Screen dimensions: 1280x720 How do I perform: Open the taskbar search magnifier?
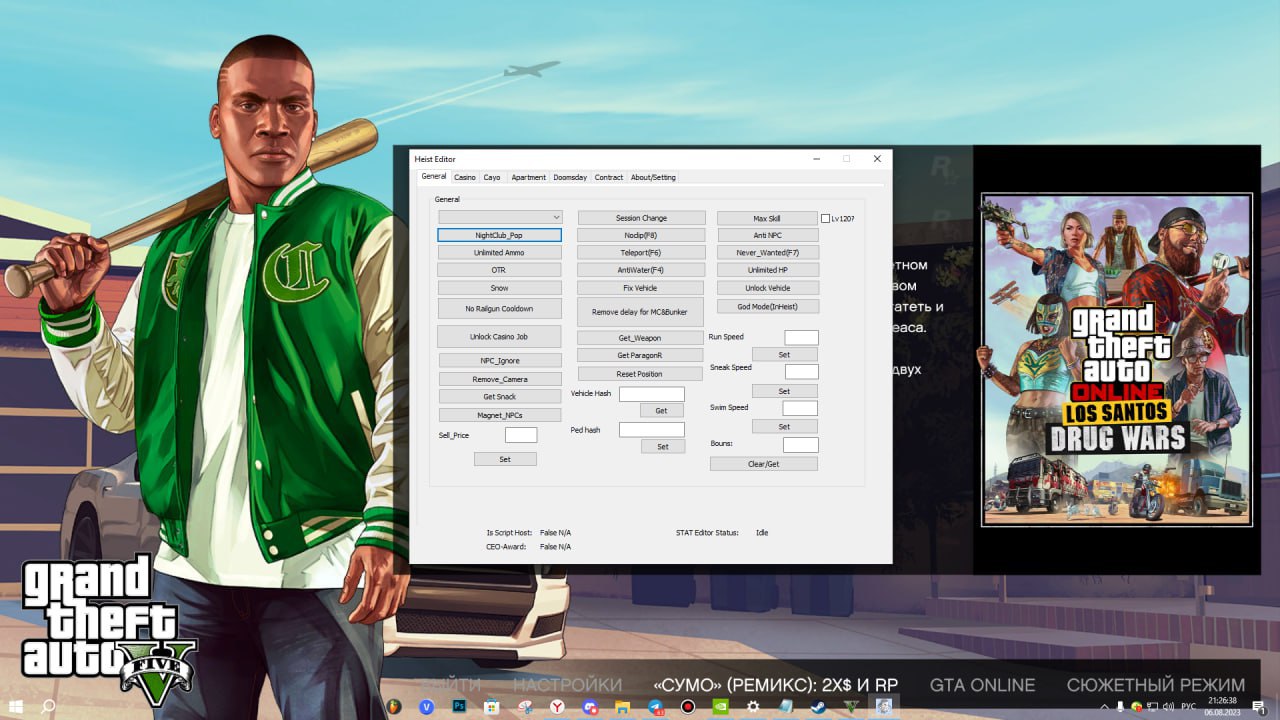coord(48,706)
